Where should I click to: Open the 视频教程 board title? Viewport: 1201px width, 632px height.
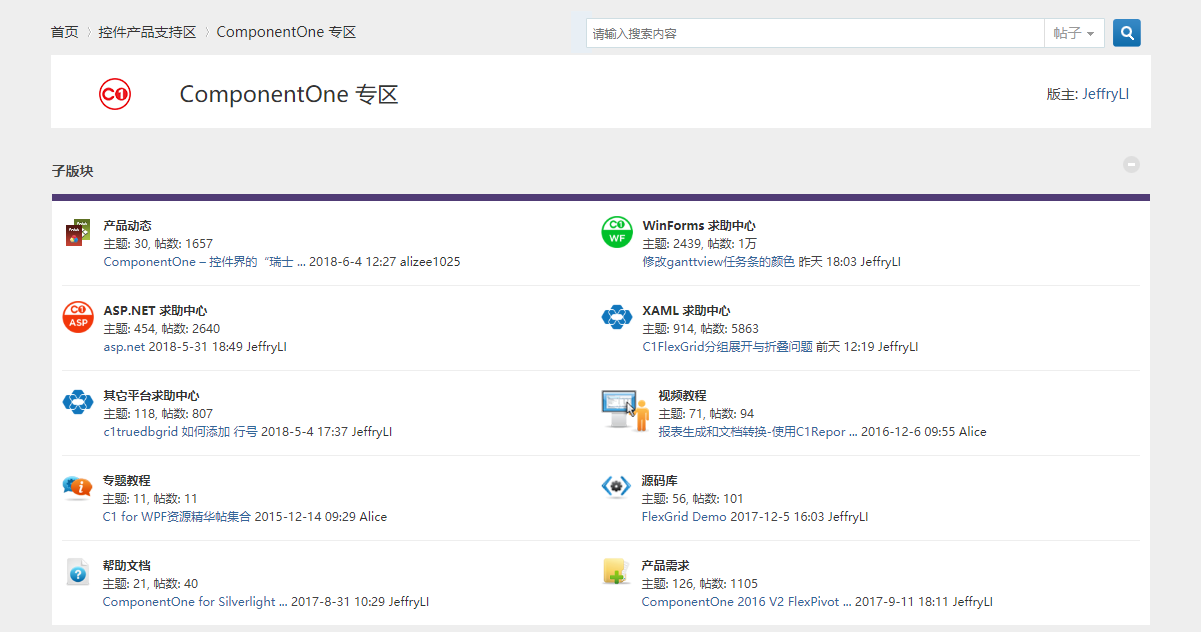682,396
